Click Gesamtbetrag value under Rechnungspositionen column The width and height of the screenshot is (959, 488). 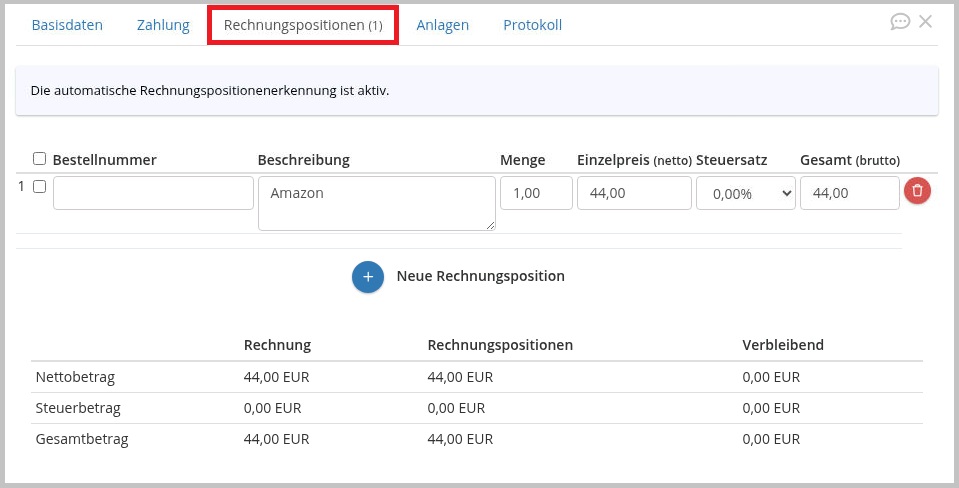[x=460, y=439]
